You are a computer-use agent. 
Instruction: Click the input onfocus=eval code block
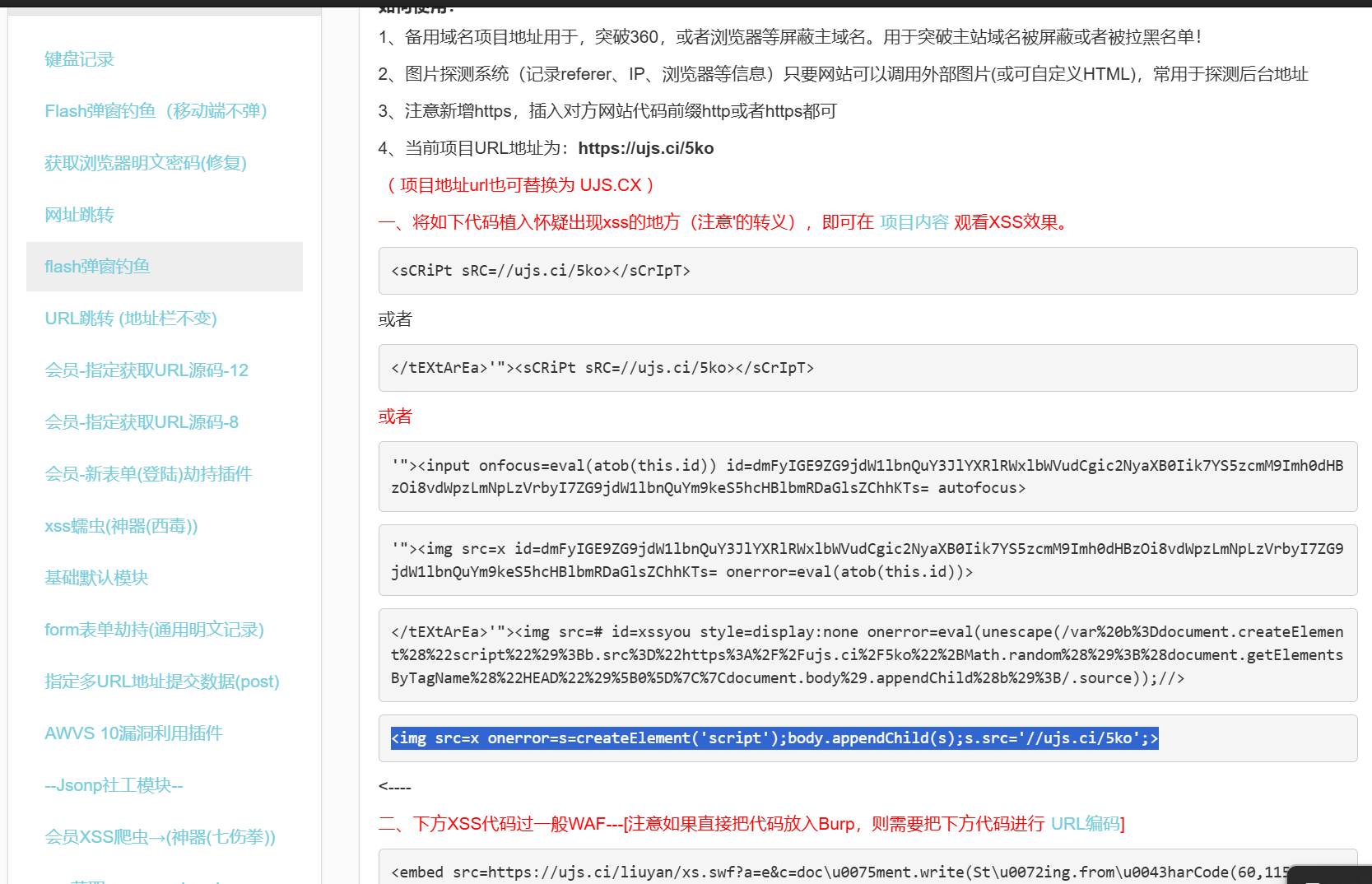point(867,477)
